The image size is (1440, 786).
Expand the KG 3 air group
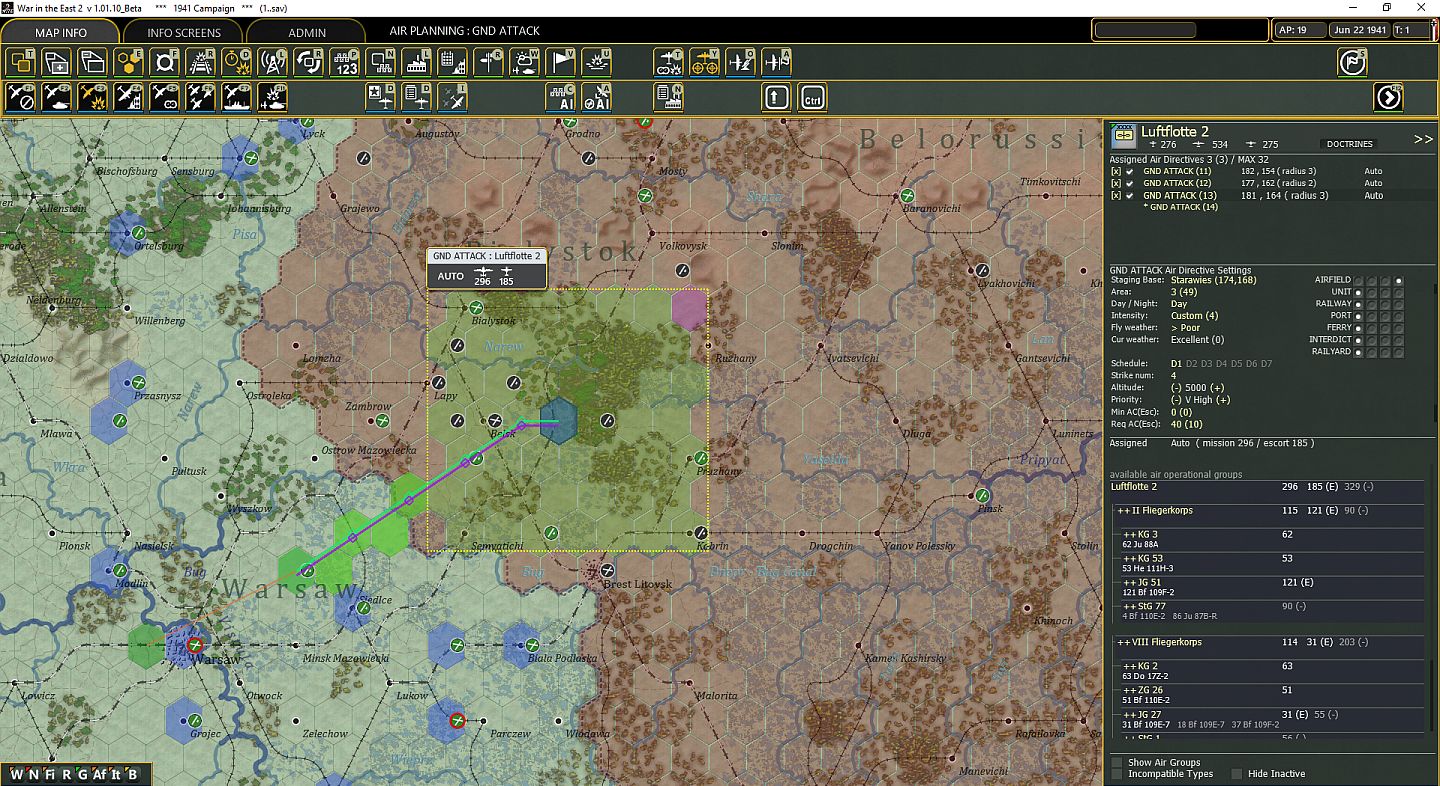[1129, 535]
